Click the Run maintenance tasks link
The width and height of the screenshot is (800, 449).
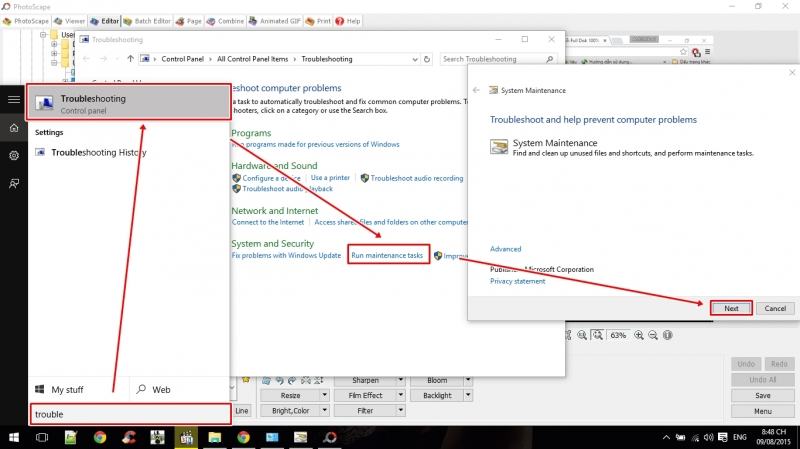click(388, 256)
